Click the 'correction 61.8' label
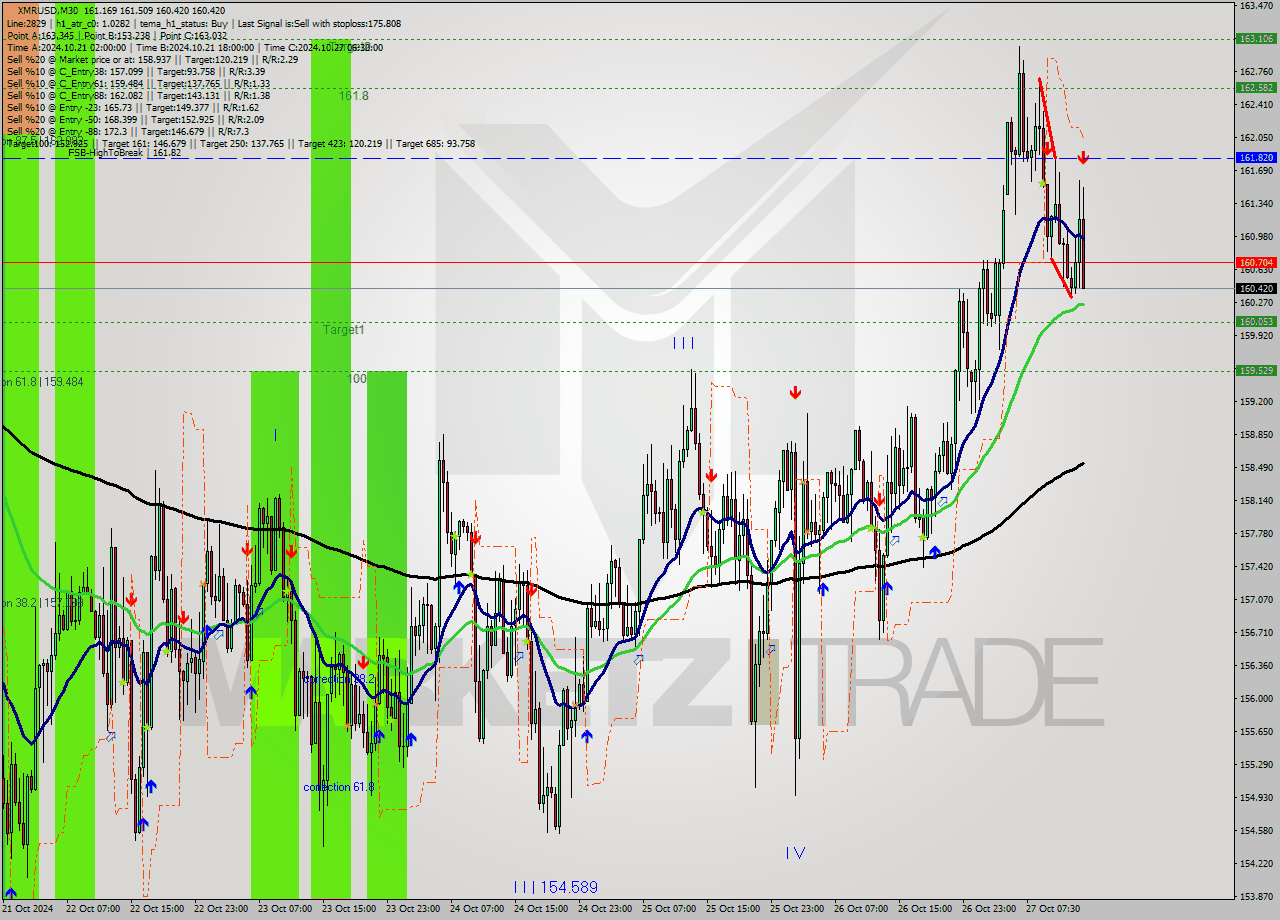 [x=340, y=787]
